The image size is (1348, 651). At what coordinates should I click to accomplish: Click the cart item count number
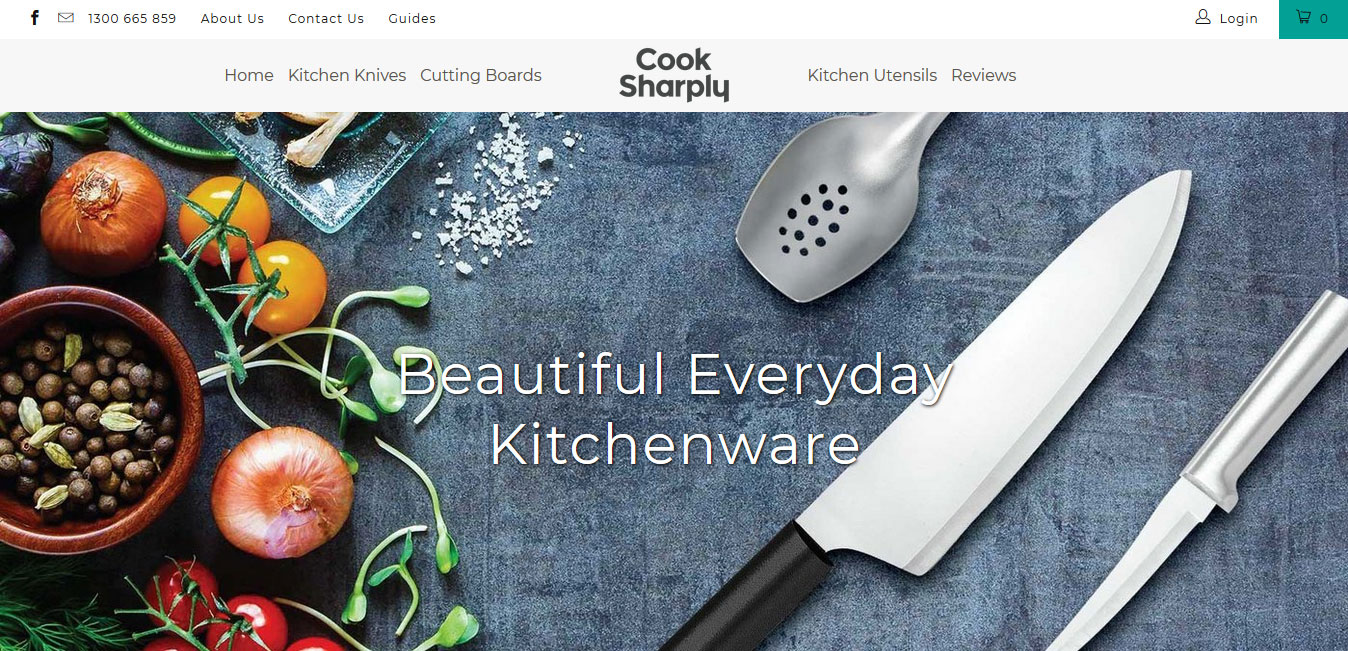pyautogui.click(x=1324, y=18)
